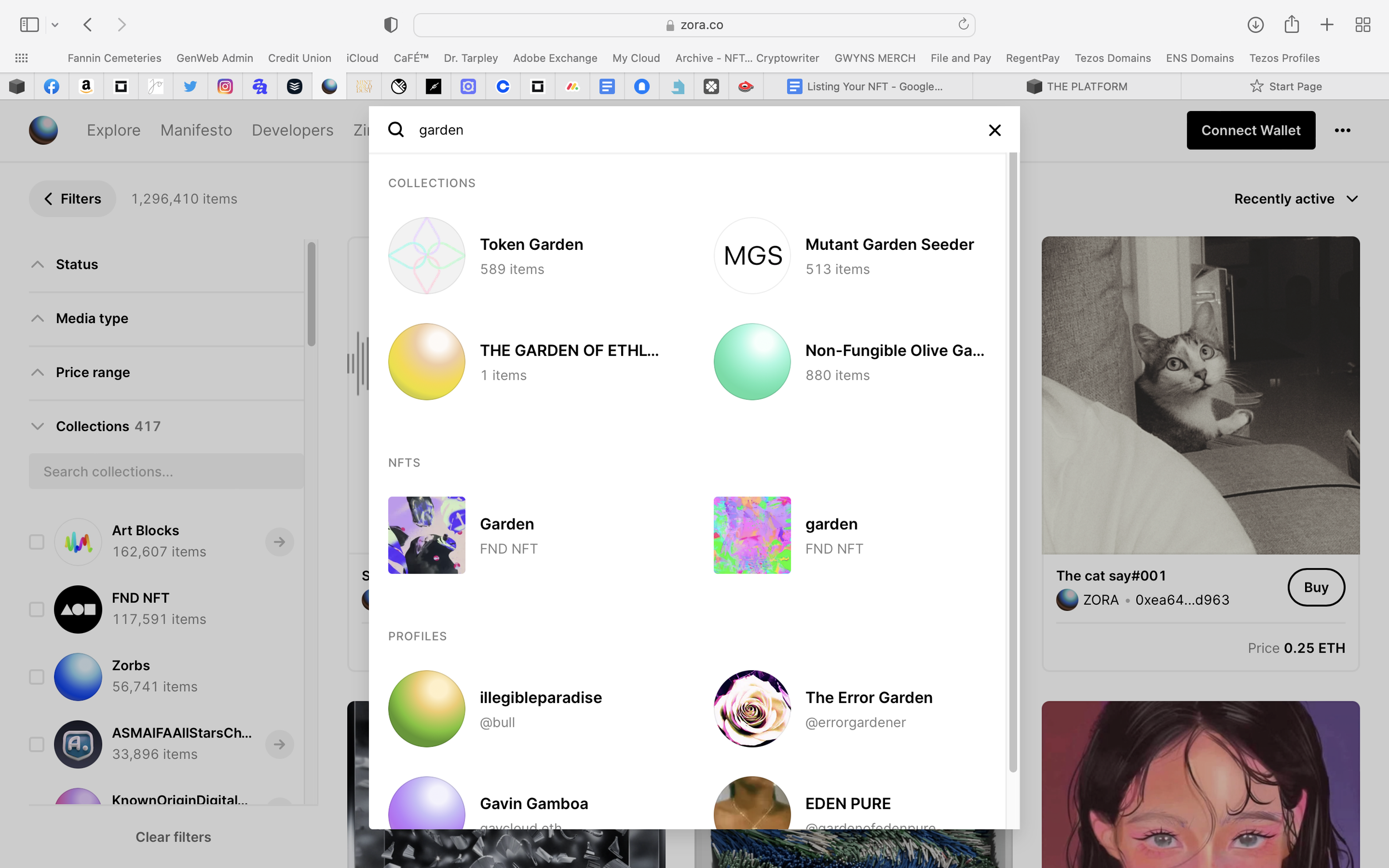Click the Connect Wallet button
Image resolution: width=1389 pixels, height=868 pixels.
click(1251, 131)
